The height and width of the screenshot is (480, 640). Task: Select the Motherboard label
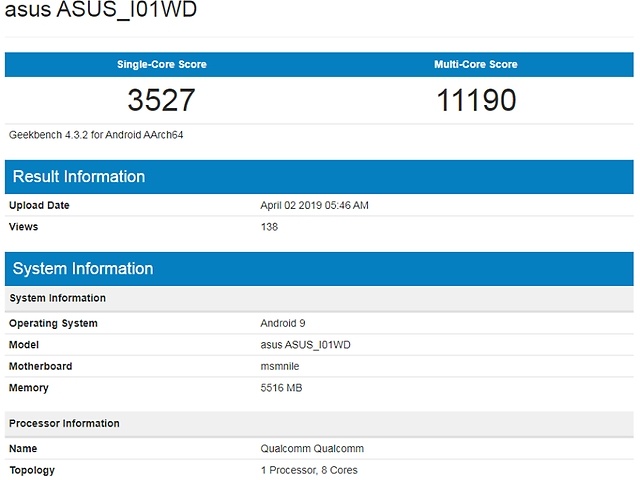41,366
